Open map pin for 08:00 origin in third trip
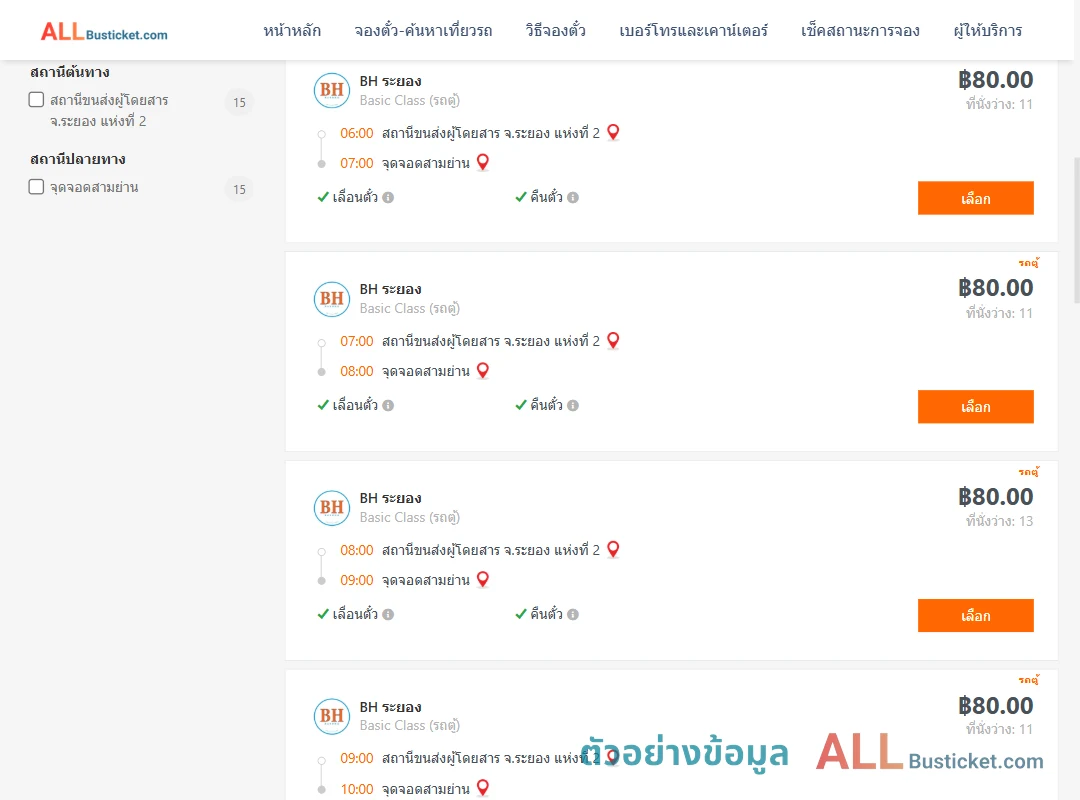Screen dimensions: 1080x800 click(613, 549)
